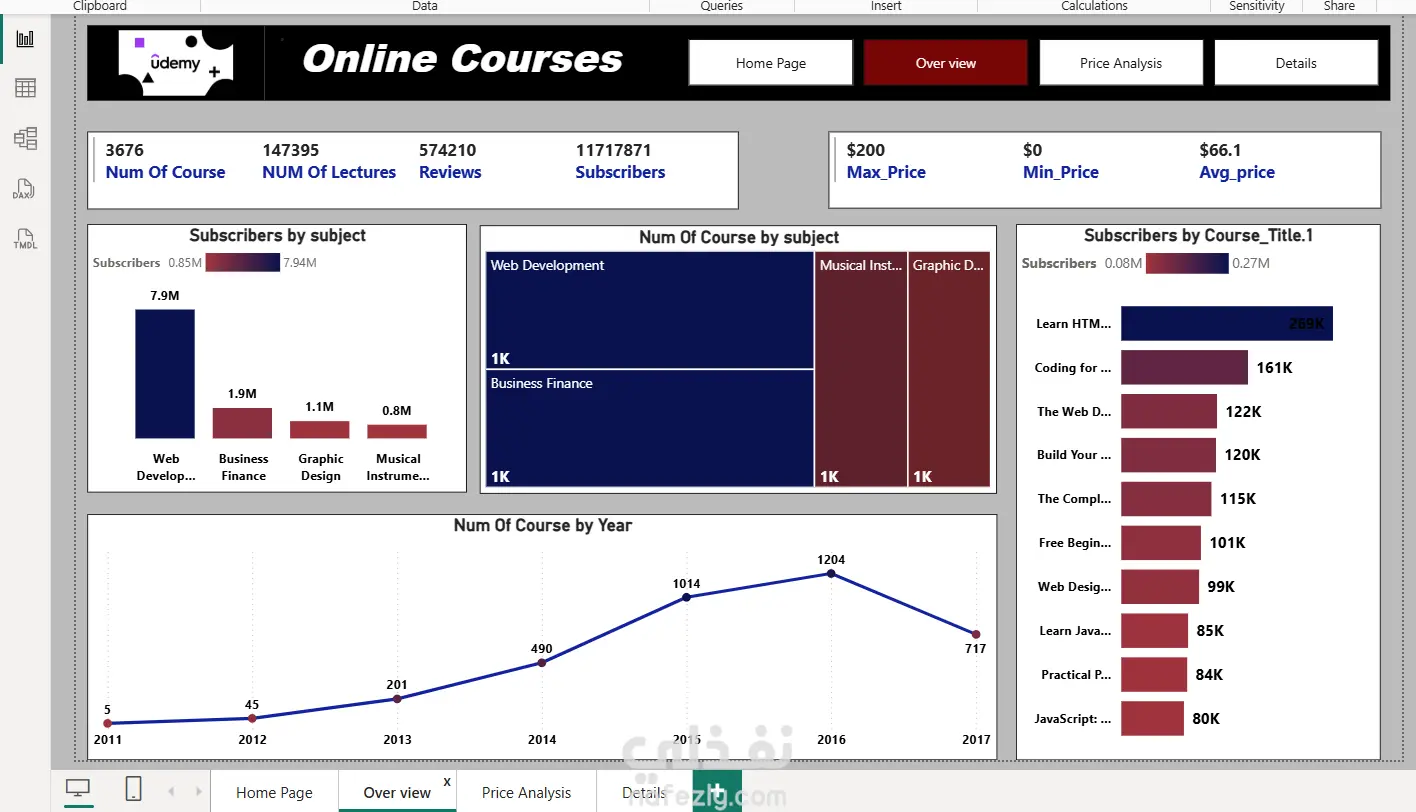Open the Model view icon

25,138
